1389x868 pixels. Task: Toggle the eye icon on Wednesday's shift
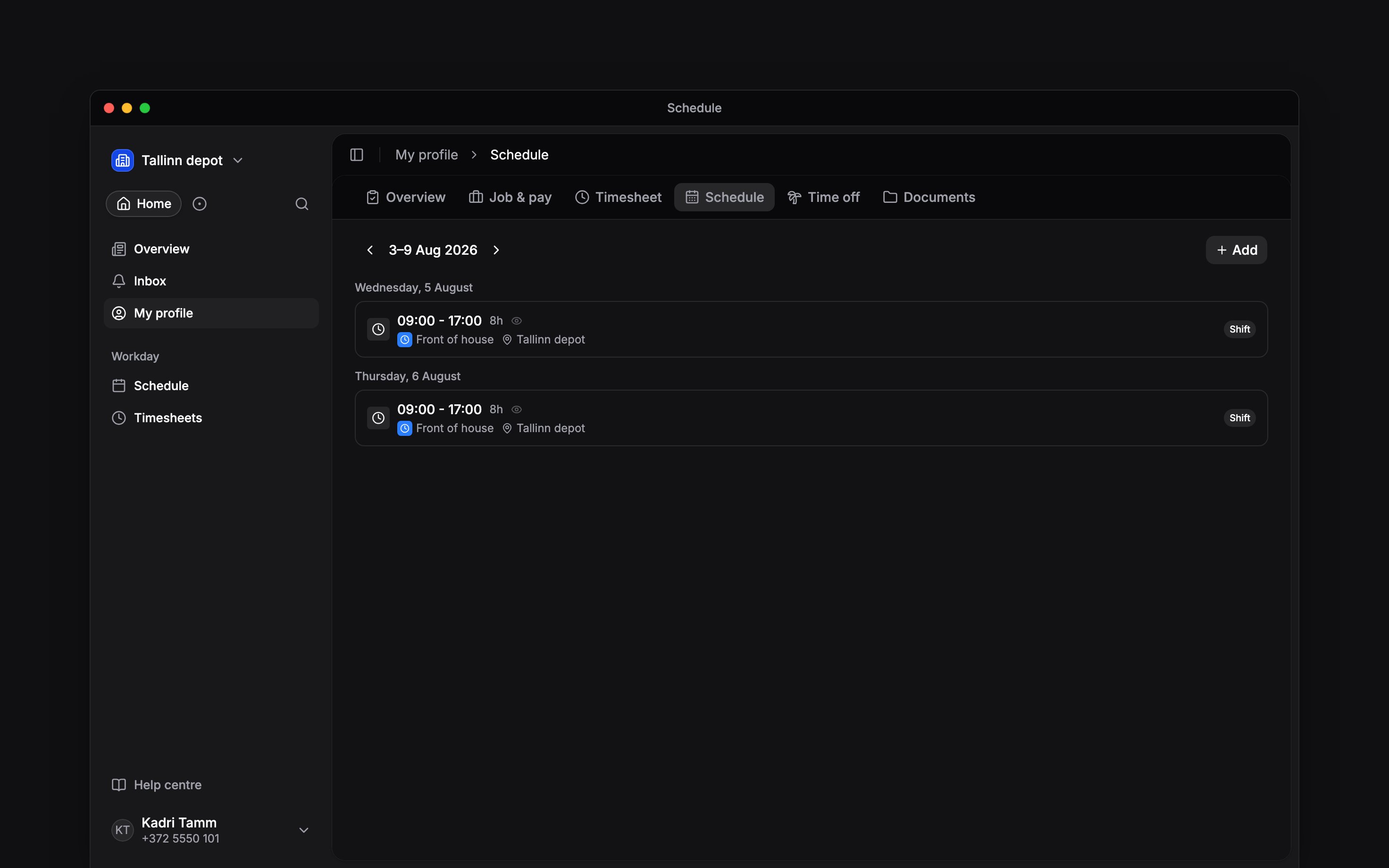(x=517, y=321)
